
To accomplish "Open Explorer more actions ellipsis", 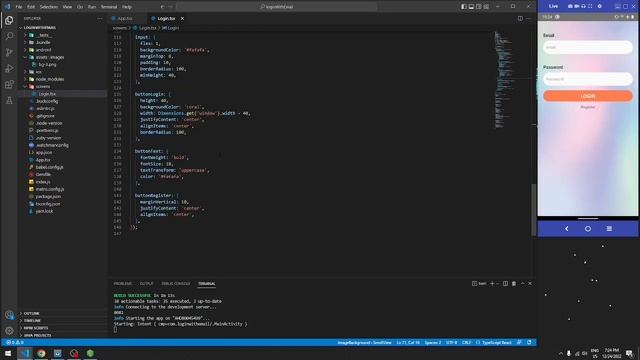I will coord(100,18).
